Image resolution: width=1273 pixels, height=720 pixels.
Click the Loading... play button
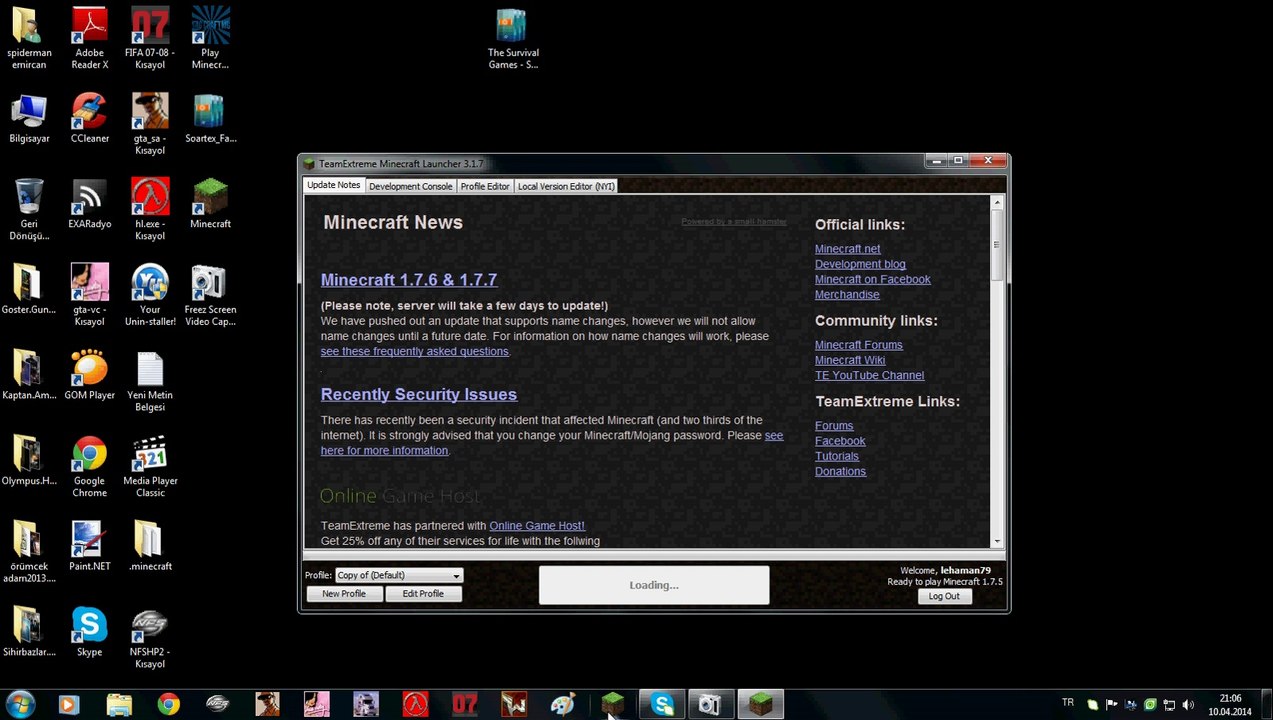click(654, 585)
